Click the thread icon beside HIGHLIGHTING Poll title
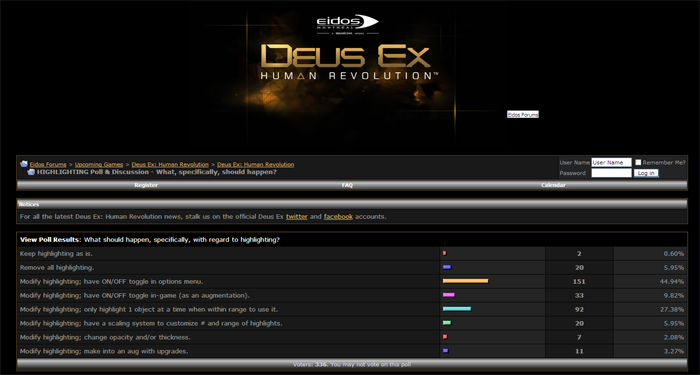The height and width of the screenshot is (375, 700). pos(31,172)
